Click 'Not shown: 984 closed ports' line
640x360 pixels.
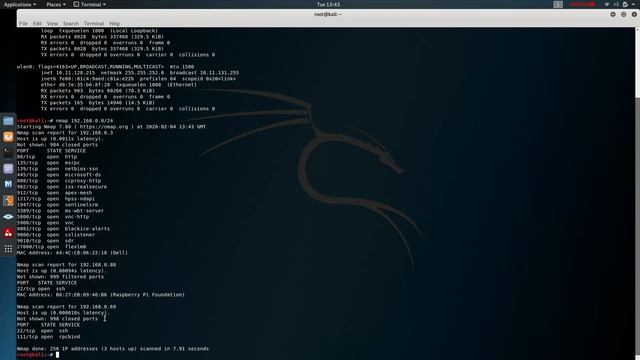pos(57,144)
